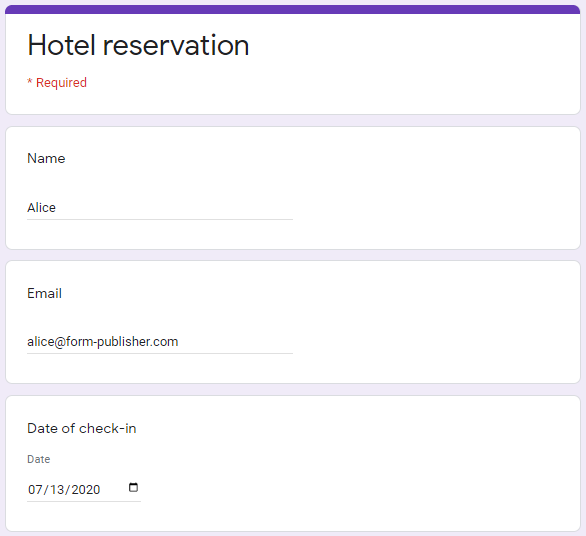Open the calendar picker icon in date field
The height and width of the screenshot is (536, 586).
point(133,487)
